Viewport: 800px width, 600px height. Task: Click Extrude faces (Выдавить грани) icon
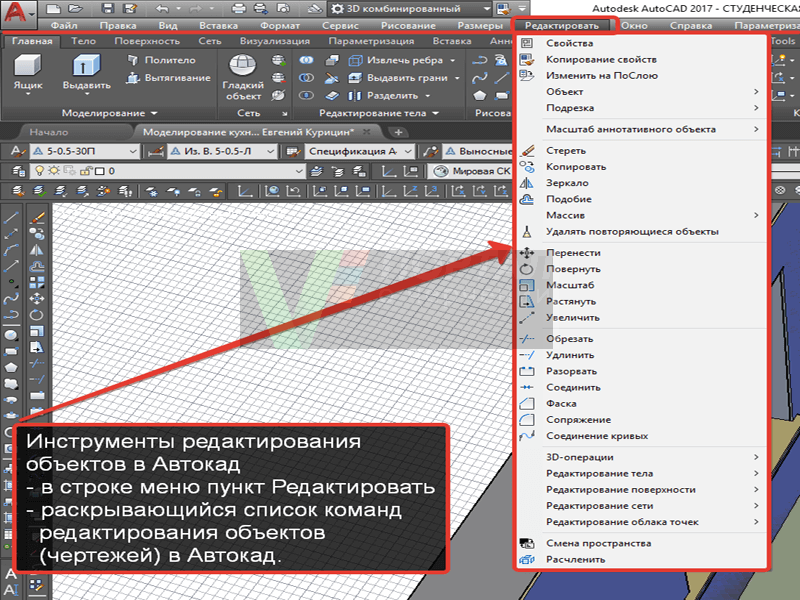[x=355, y=78]
